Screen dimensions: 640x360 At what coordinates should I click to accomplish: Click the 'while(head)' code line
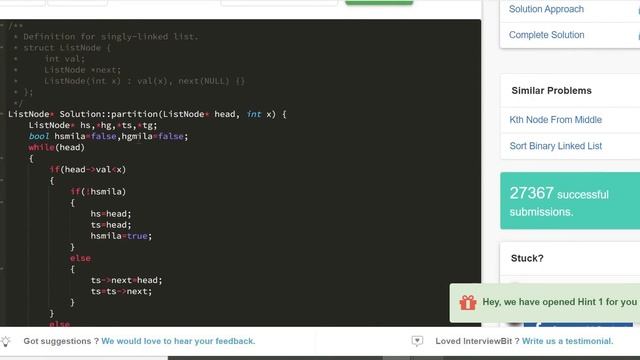tap(56, 147)
